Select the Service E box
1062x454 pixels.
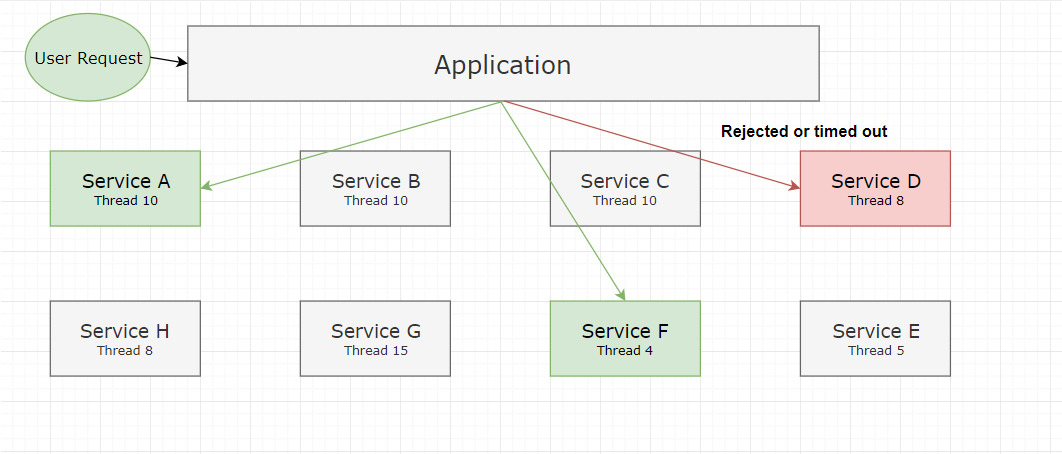click(x=875, y=338)
